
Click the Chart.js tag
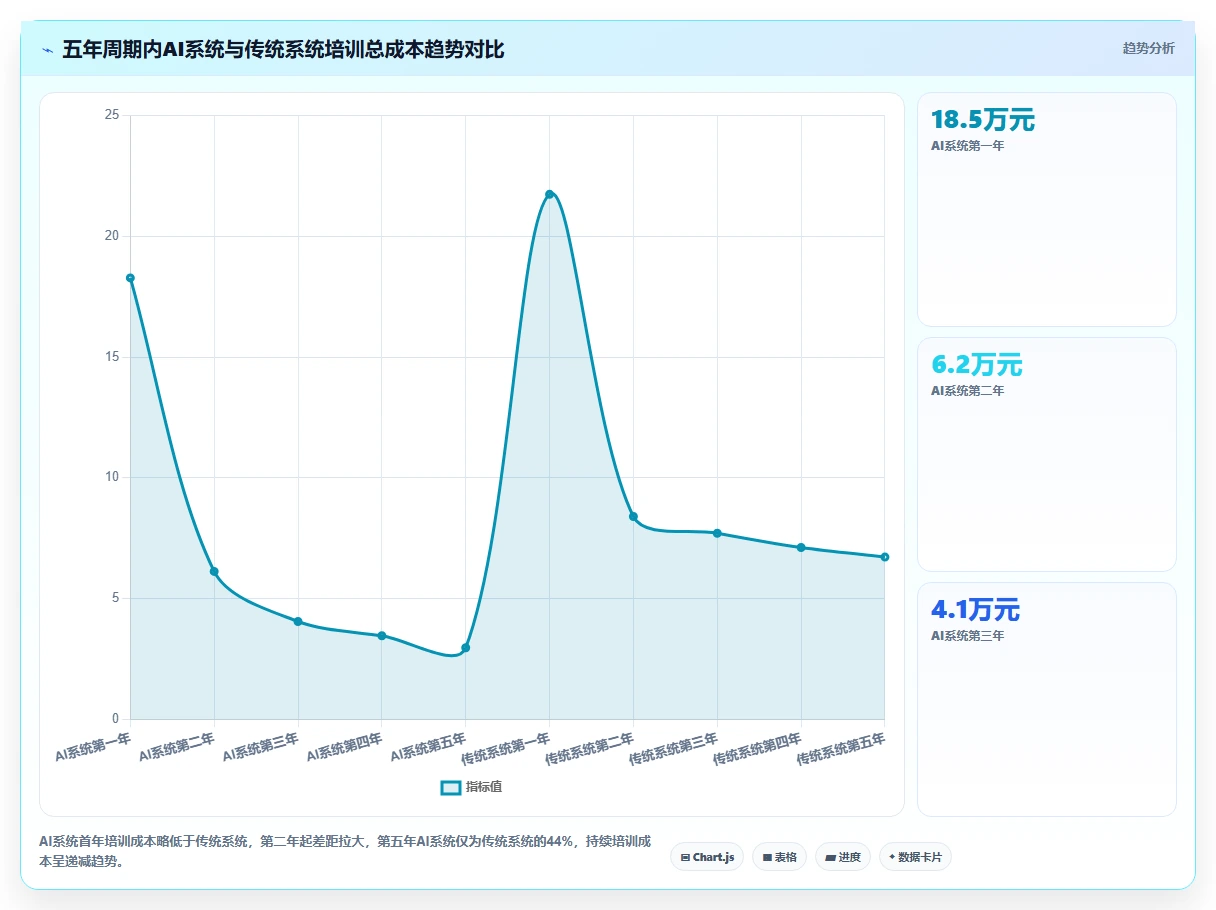(x=707, y=857)
